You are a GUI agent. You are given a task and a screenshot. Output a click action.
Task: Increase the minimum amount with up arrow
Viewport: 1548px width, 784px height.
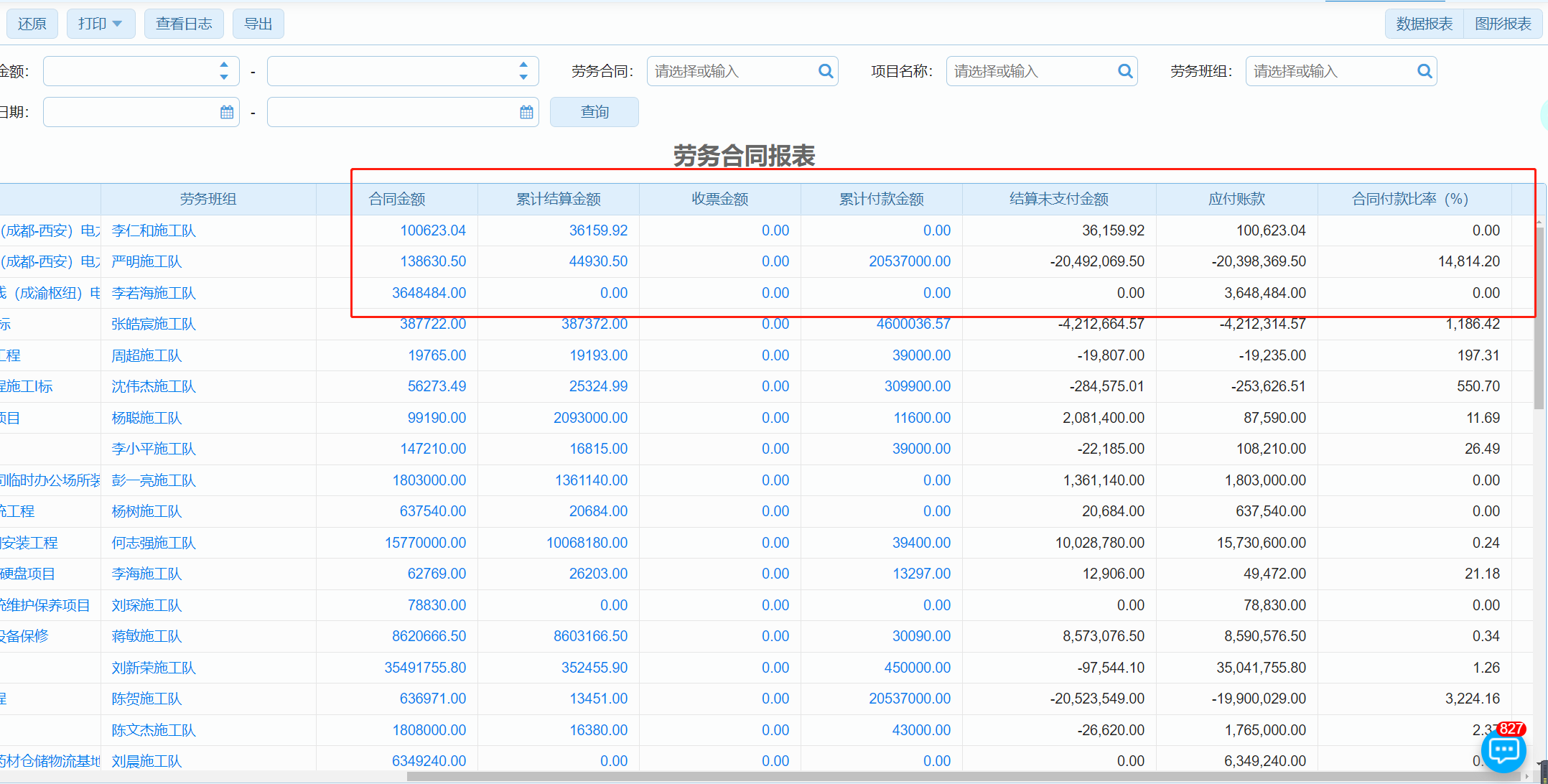click(224, 65)
